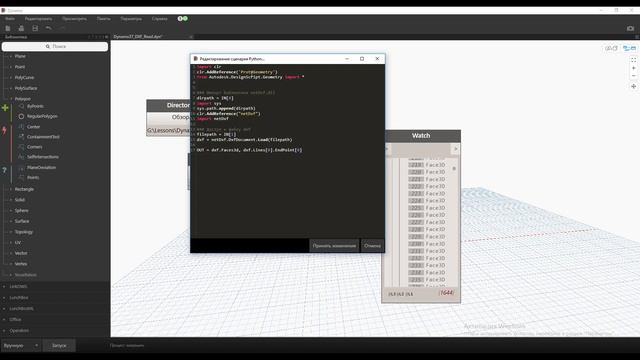Click the ByPoints node icon
The width and height of the screenshot is (640, 360).
click(21, 106)
